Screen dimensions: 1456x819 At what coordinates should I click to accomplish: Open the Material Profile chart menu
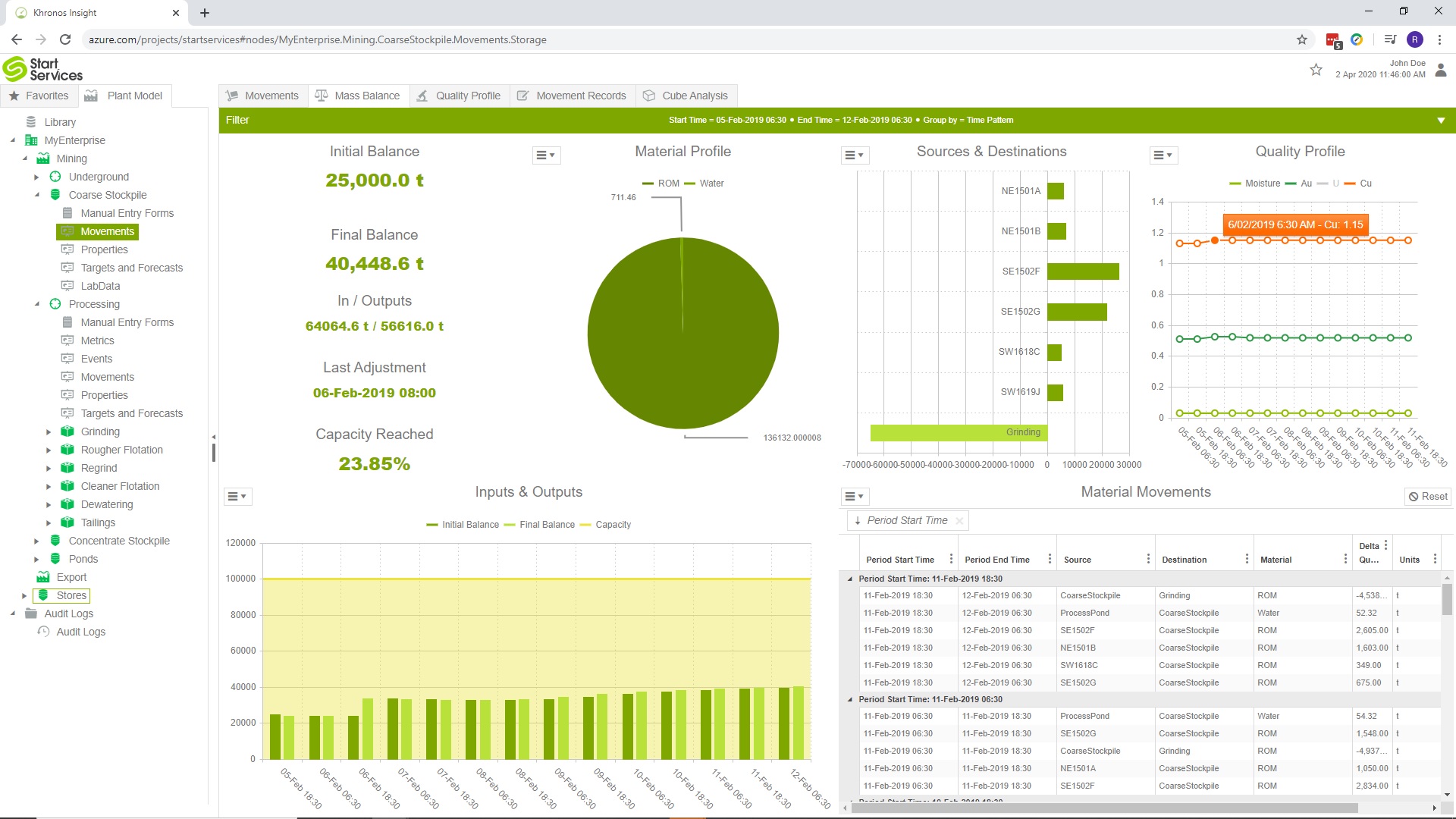pyautogui.click(x=546, y=155)
